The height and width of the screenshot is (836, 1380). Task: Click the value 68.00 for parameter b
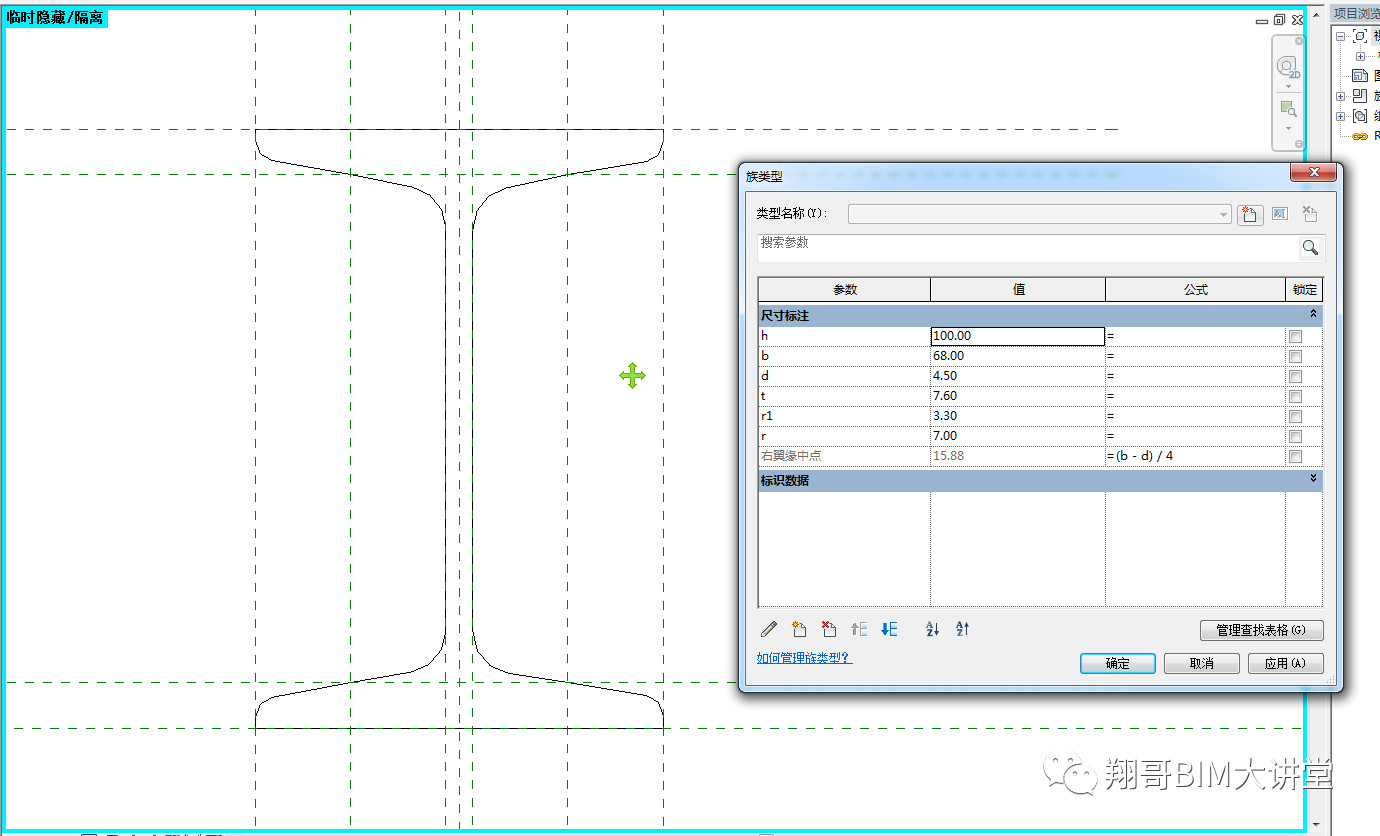(x=949, y=356)
